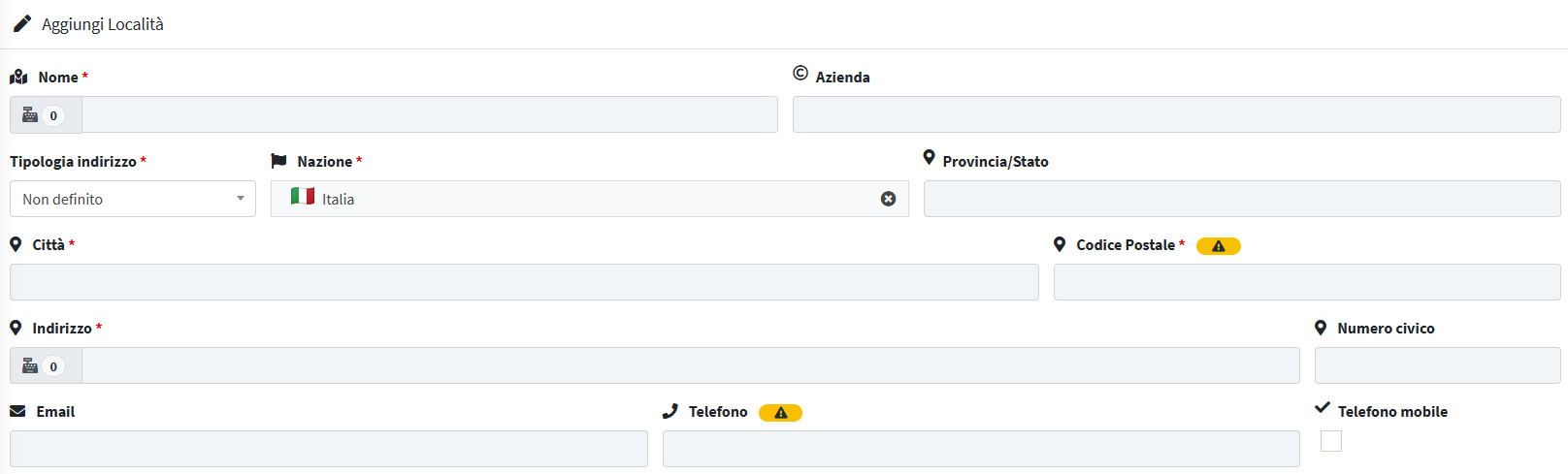
Task: Click the pencil icon beside Aggiungi Località
Action: [21, 23]
